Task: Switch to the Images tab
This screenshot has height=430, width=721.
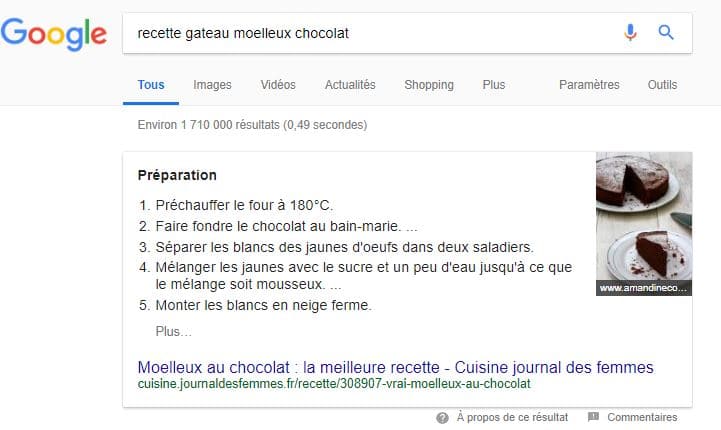Action: pyautogui.click(x=212, y=85)
